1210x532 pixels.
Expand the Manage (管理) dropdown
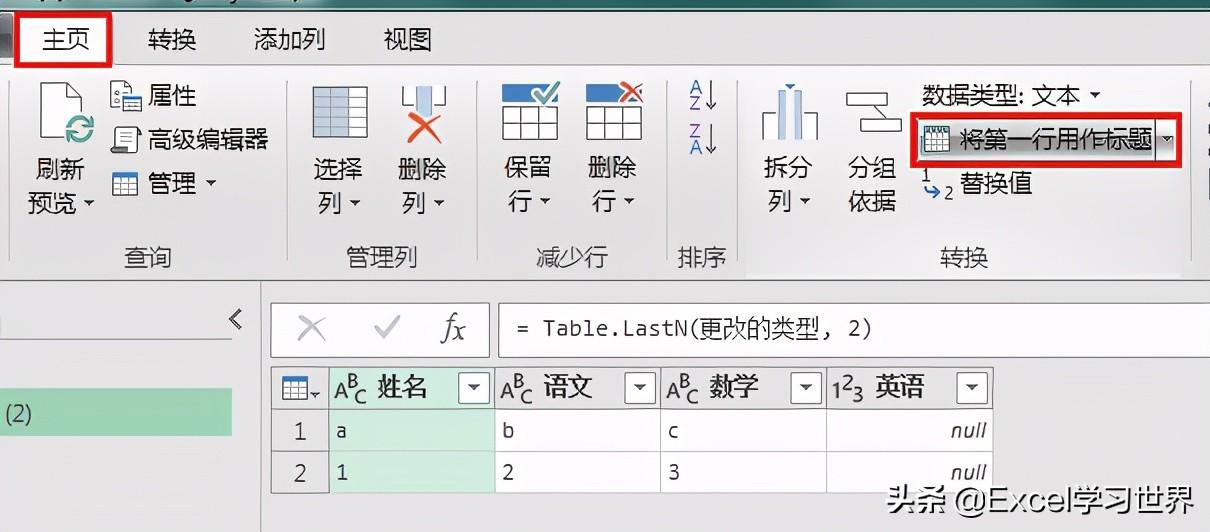[210, 183]
